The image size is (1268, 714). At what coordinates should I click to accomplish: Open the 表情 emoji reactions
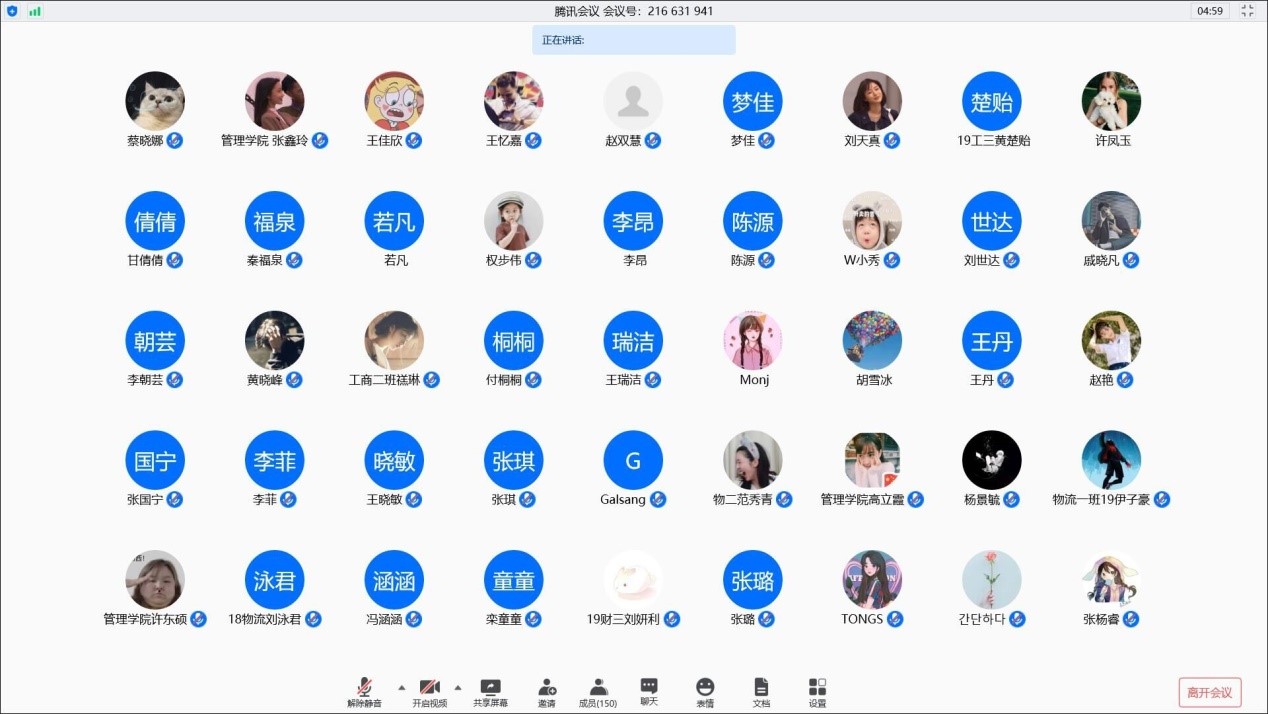705,691
